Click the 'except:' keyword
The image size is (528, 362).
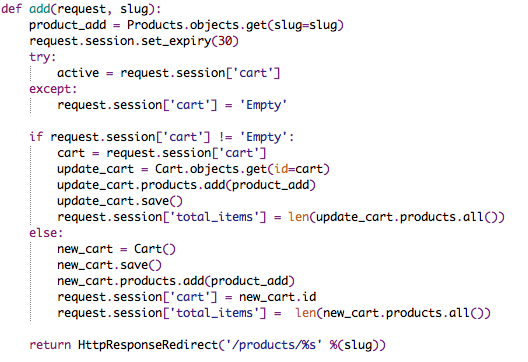point(53,89)
